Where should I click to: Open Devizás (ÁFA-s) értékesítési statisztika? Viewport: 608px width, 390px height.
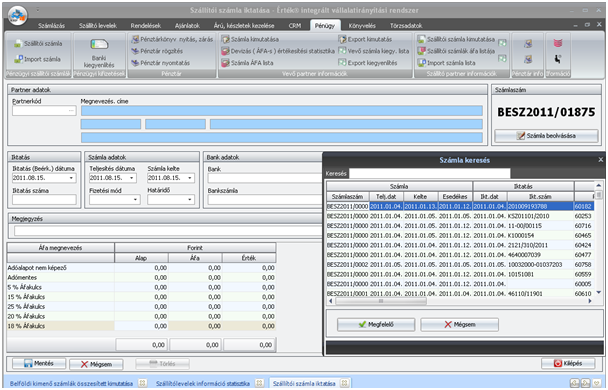[278, 51]
